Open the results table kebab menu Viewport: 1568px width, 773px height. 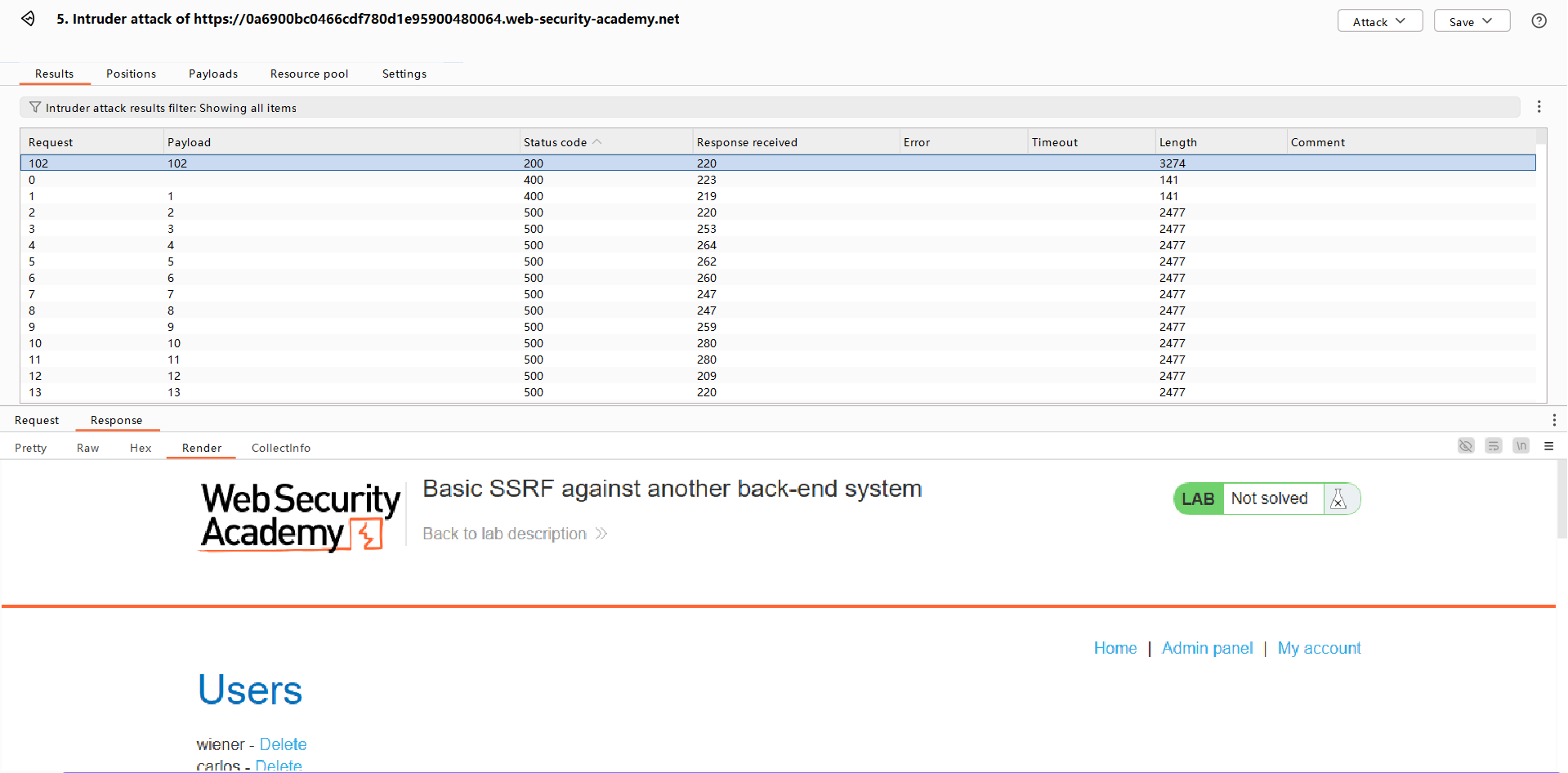1539,107
